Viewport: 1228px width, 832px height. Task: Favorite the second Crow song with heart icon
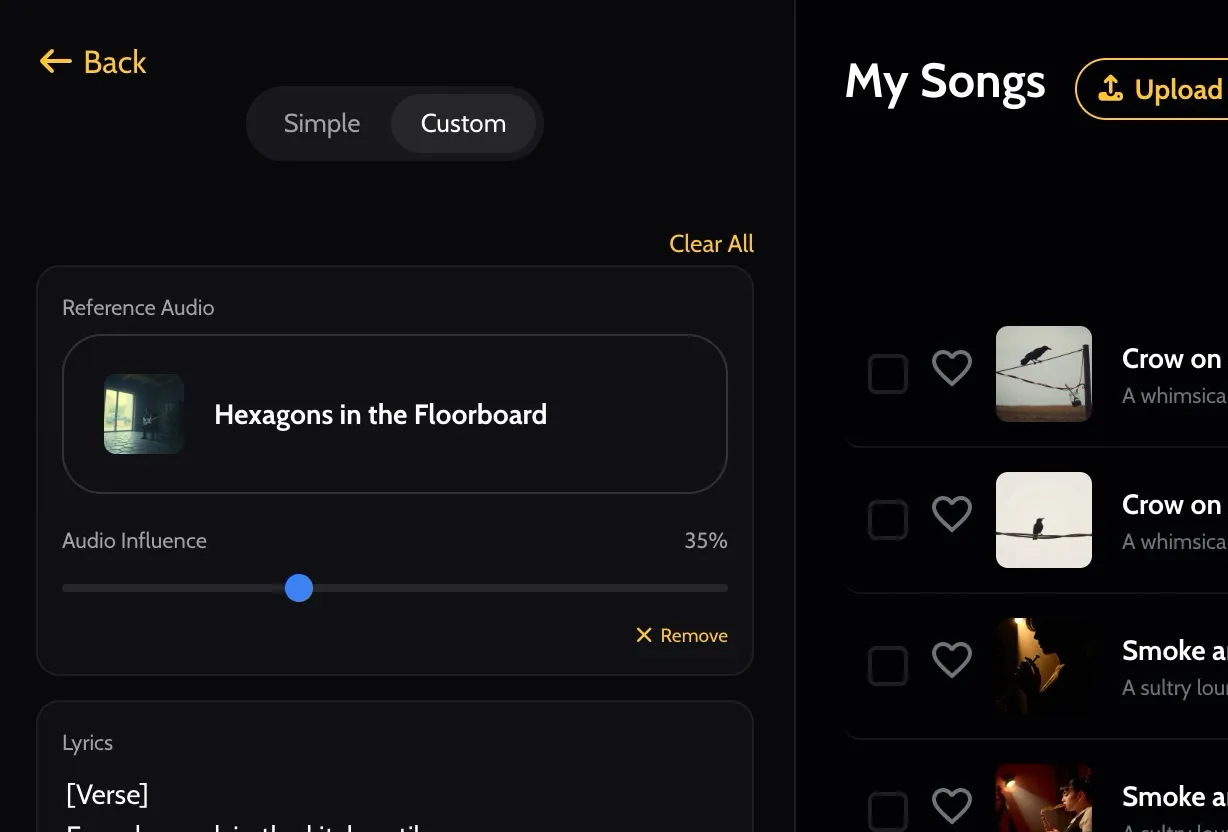click(x=951, y=514)
